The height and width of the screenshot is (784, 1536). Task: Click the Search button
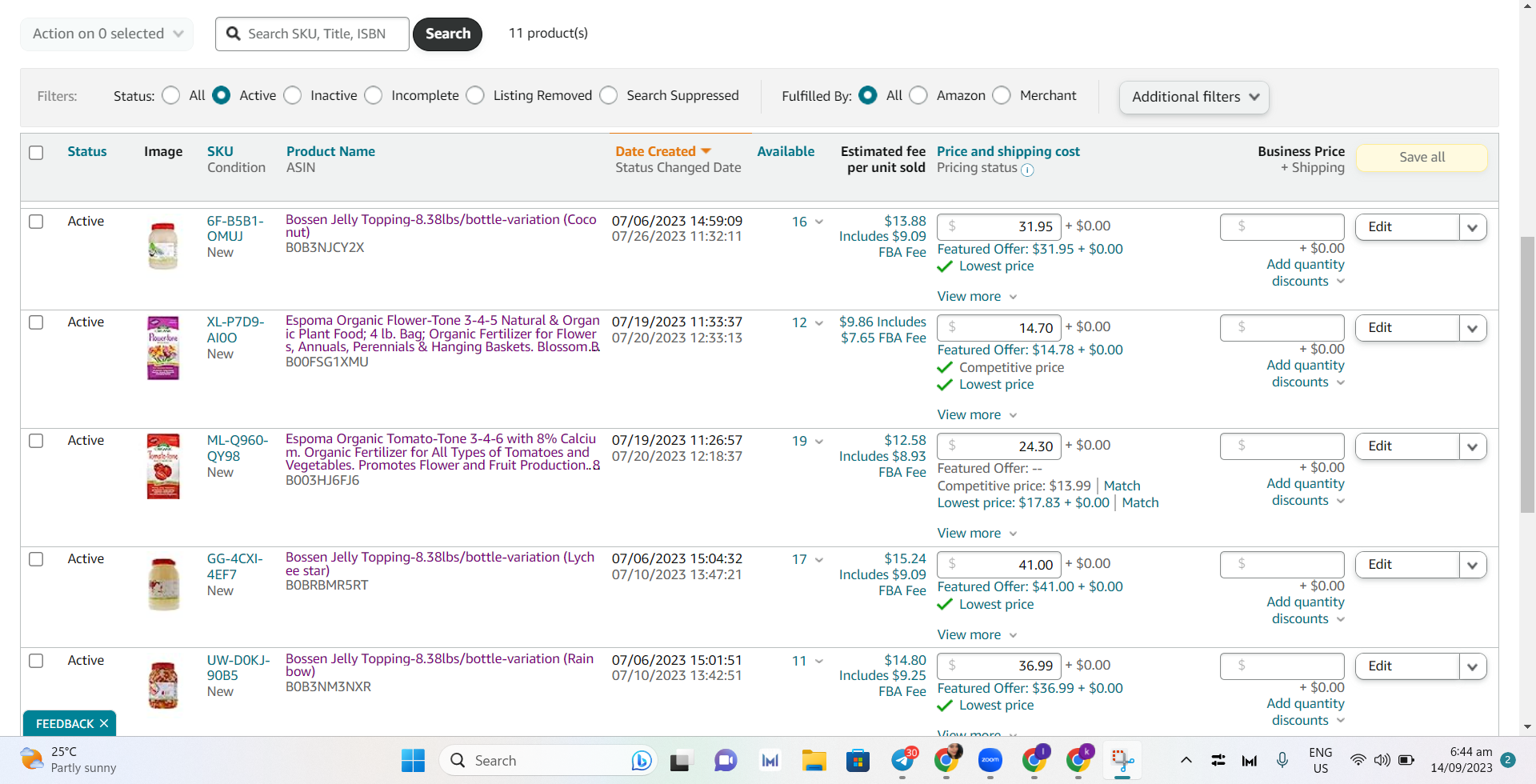[448, 34]
